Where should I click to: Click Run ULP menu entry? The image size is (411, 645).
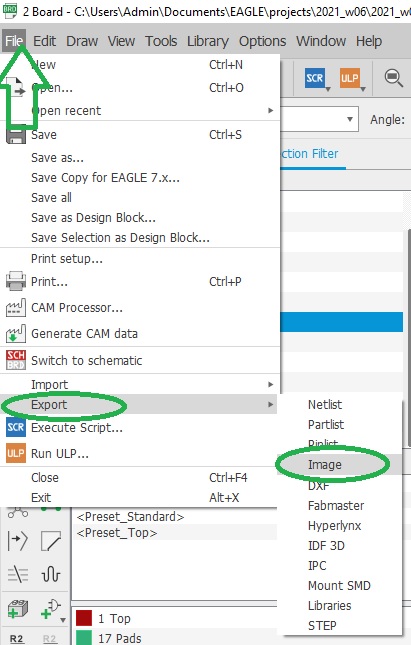pyautogui.click(x=60, y=453)
